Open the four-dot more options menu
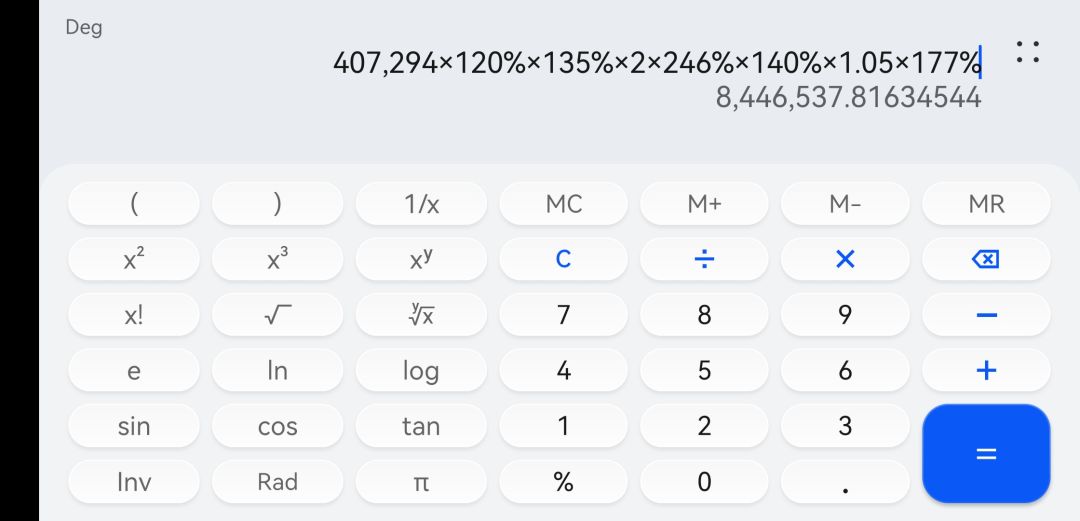Viewport: 1080px width, 521px height. [x=1027, y=53]
